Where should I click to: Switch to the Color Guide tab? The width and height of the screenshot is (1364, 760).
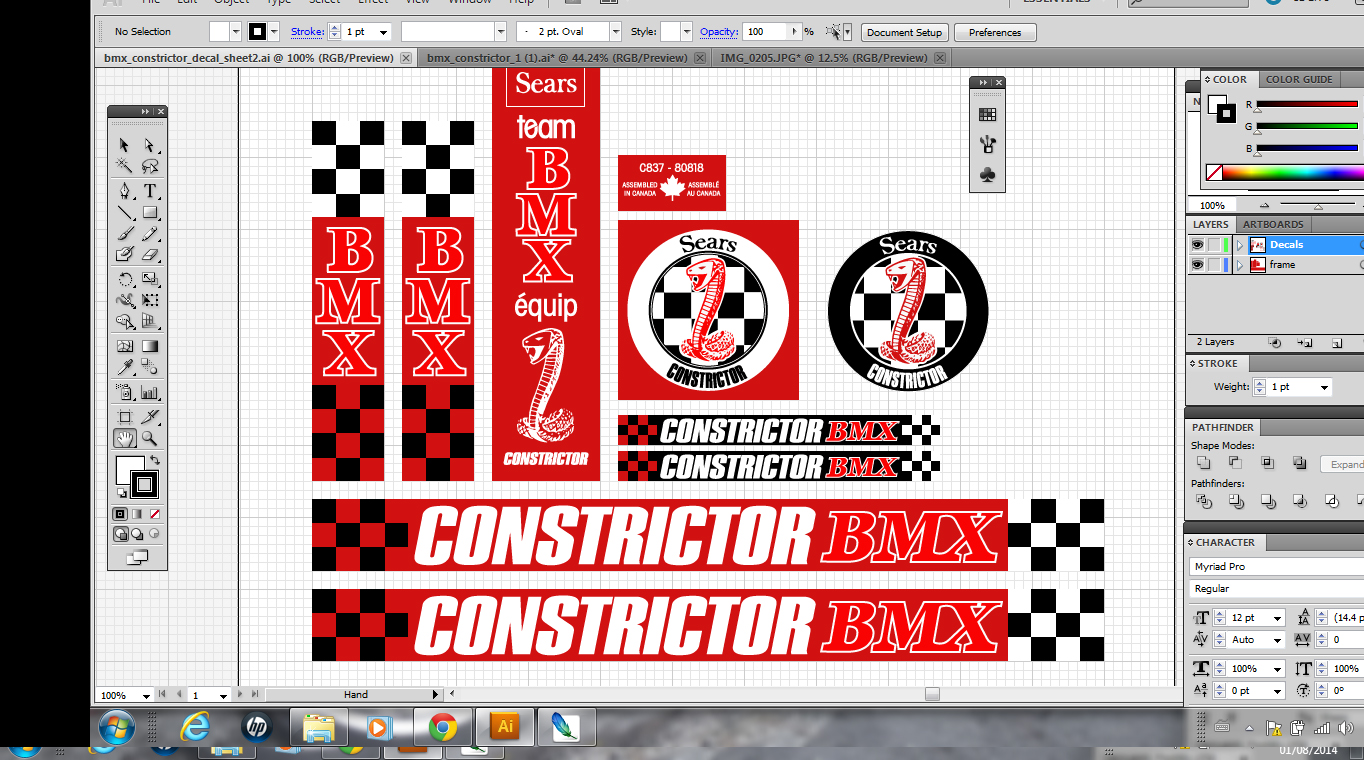click(x=1298, y=79)
